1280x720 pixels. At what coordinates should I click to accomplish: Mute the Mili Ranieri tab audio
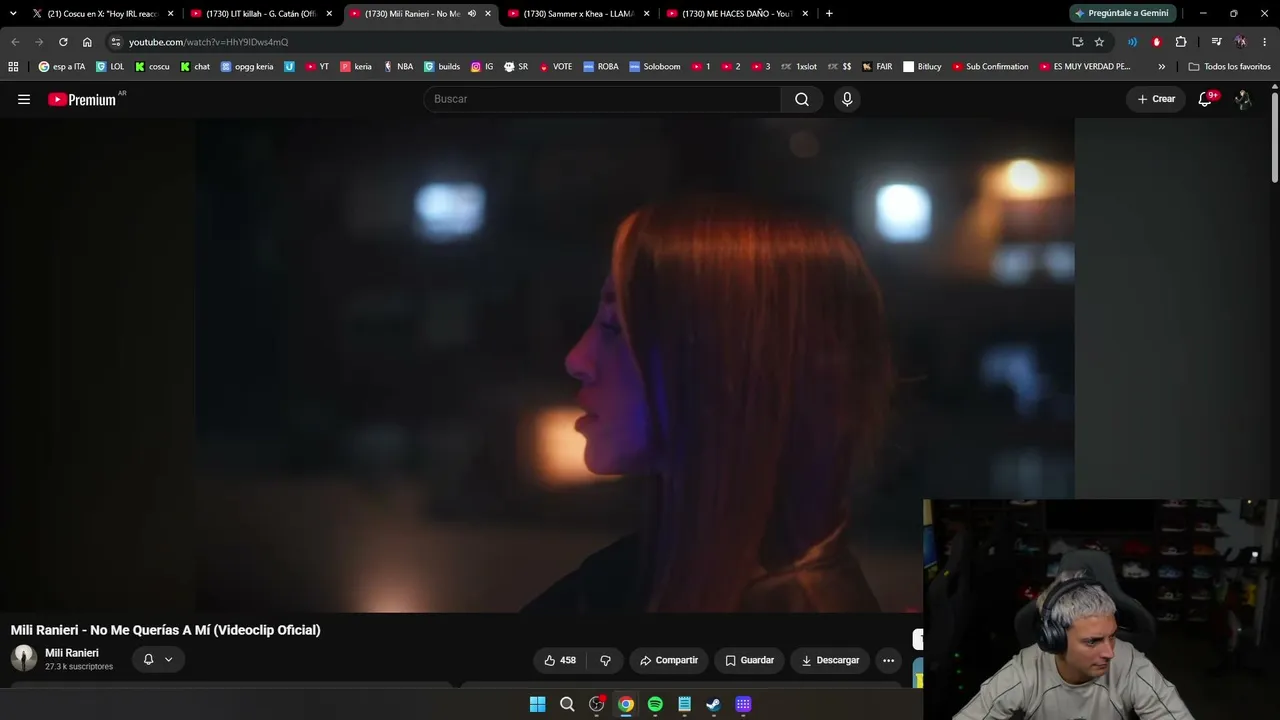tap(471, 13)
